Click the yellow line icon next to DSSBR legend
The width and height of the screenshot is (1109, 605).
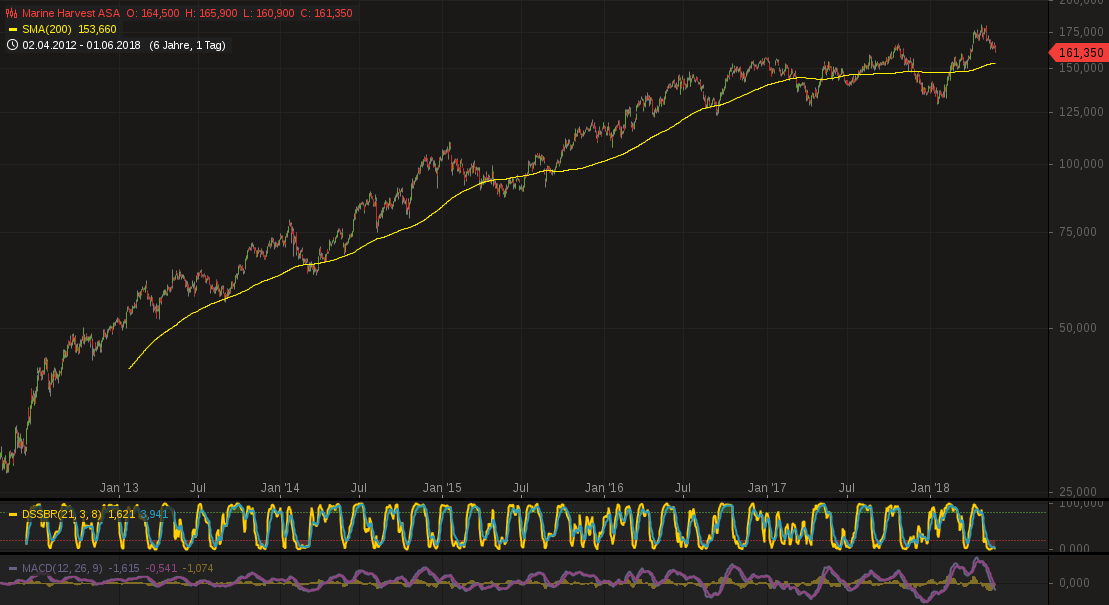(x=14, y=513)
